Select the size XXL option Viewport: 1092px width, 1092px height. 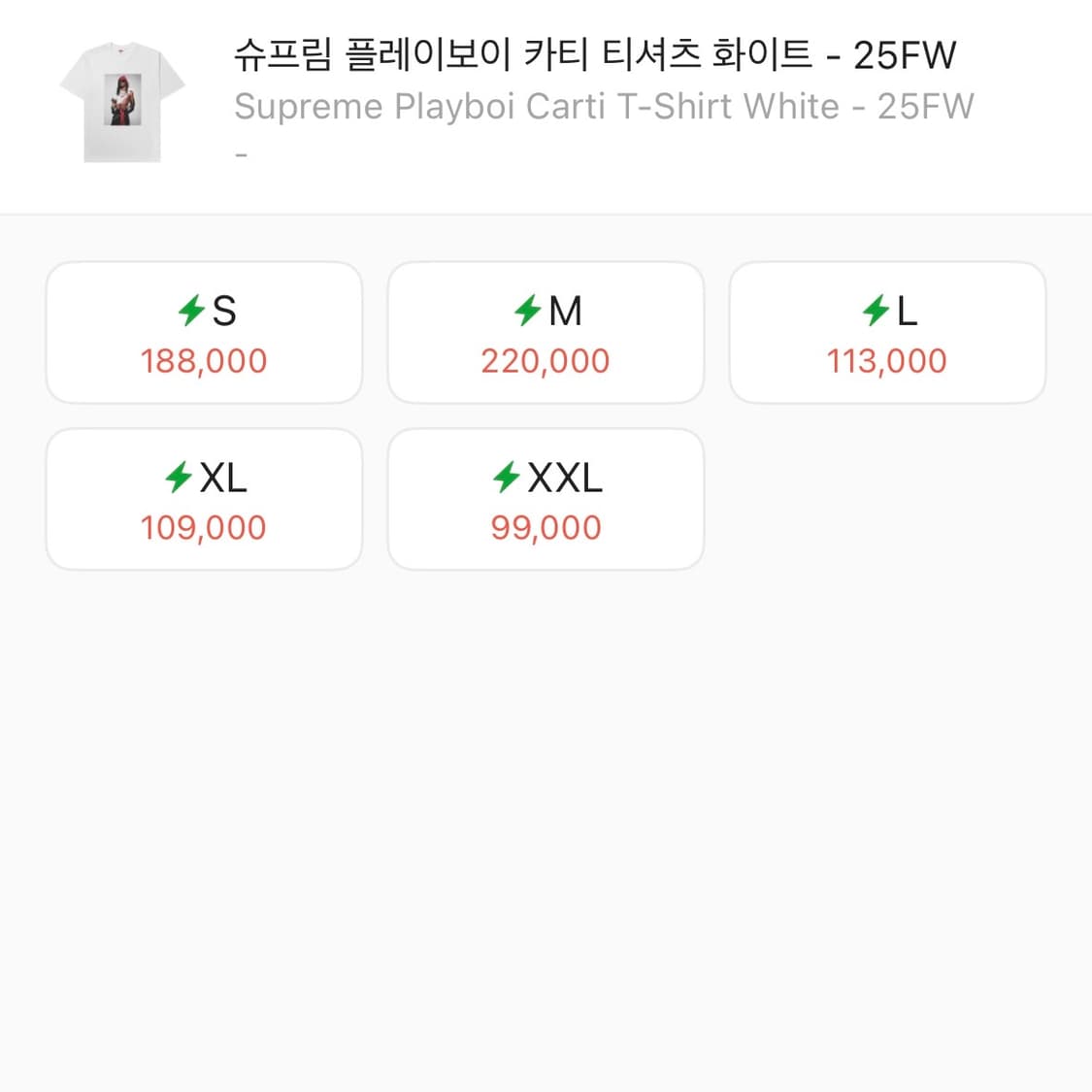coord(545,498)
